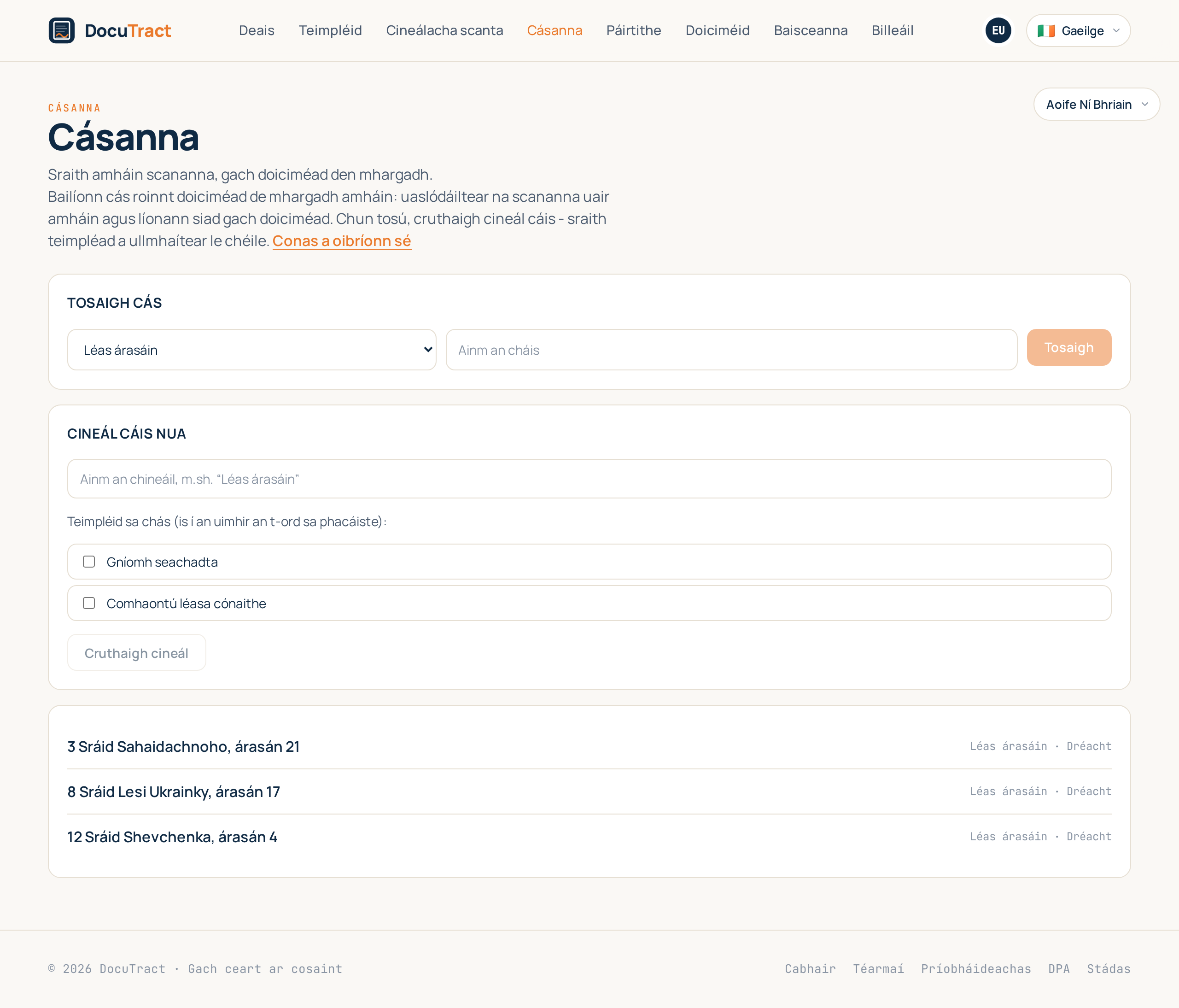The height and width of the screenshot is (1008, 1179).
Task: Click the EU region badge
Action: pos(998,30)
